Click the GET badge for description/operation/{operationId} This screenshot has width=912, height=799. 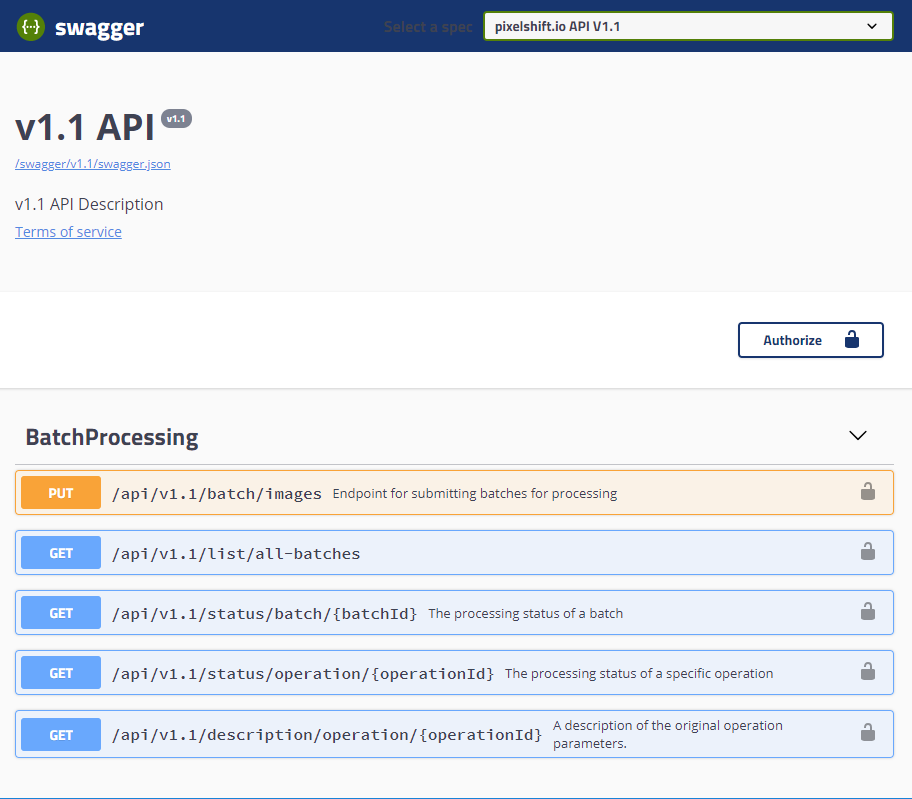[61, 734]
